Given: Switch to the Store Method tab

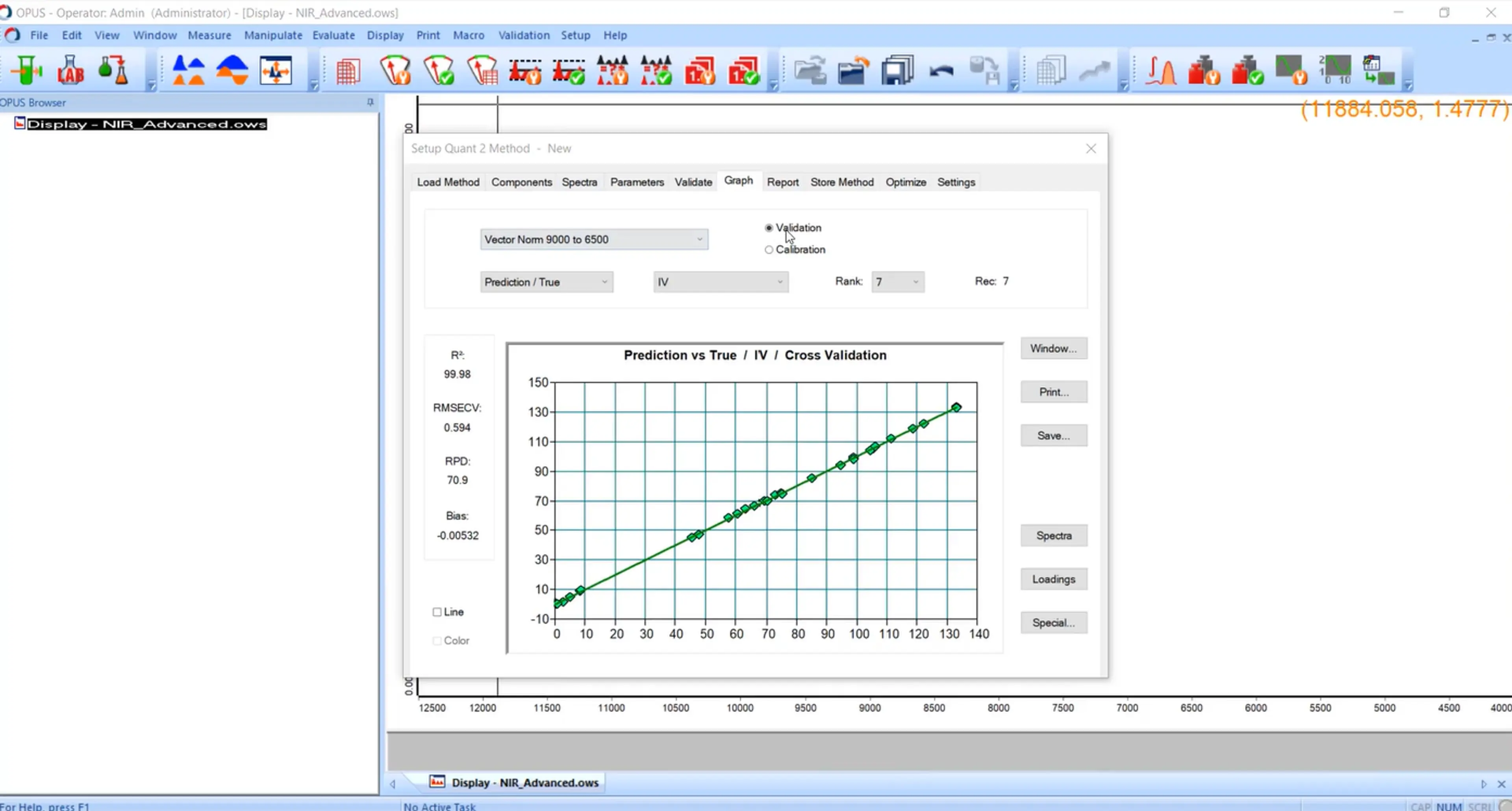Looking at the screenshot, I should (842, 182).
